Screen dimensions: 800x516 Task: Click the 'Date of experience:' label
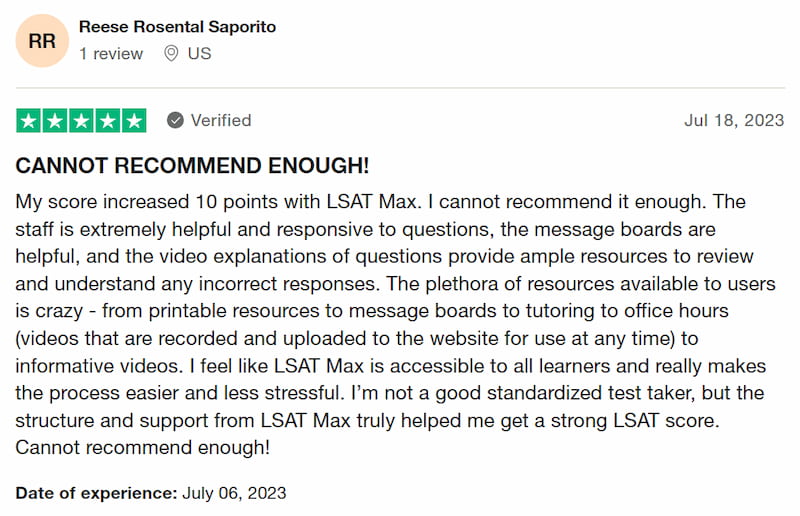96,493
